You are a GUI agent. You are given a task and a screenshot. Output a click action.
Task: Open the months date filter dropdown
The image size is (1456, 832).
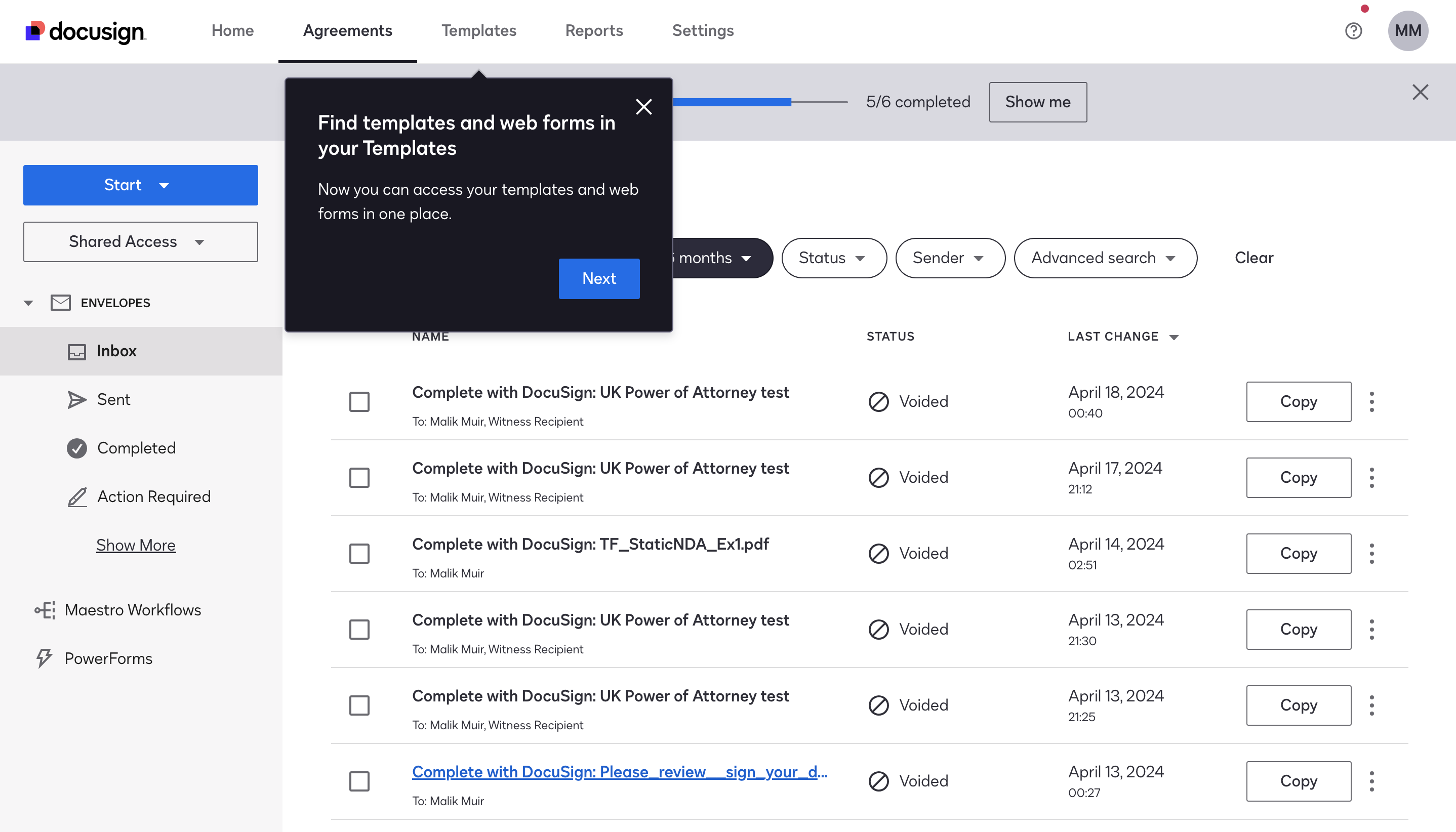[x=722, y=258]
